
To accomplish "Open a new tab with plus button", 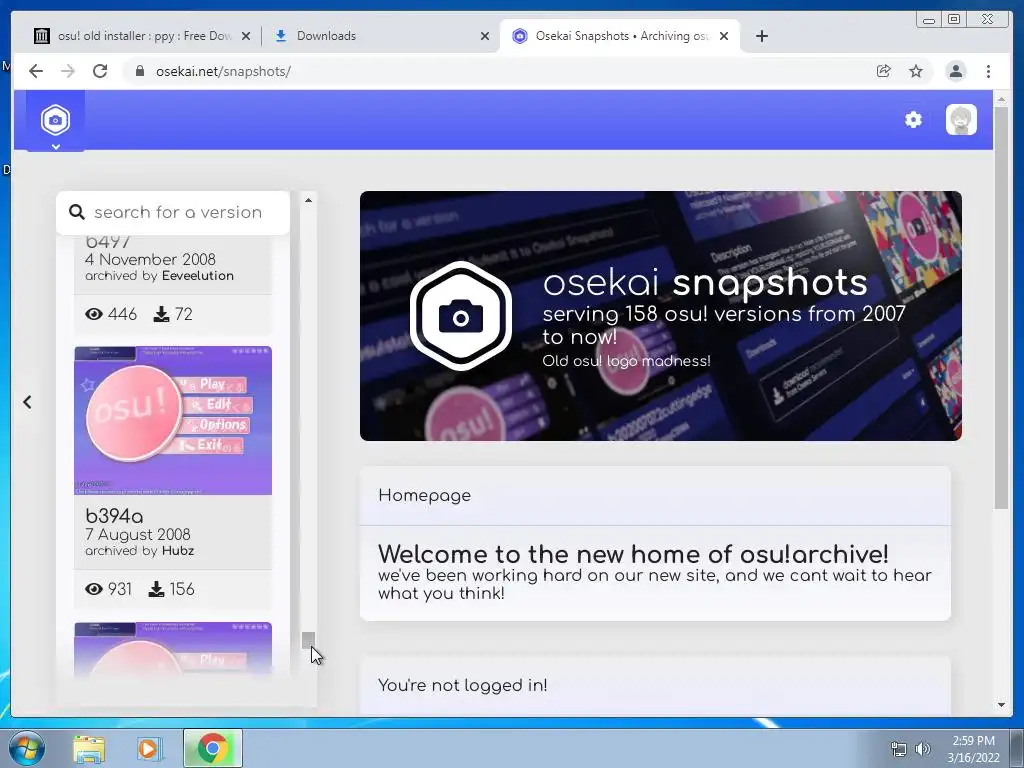I will (761, 36).
